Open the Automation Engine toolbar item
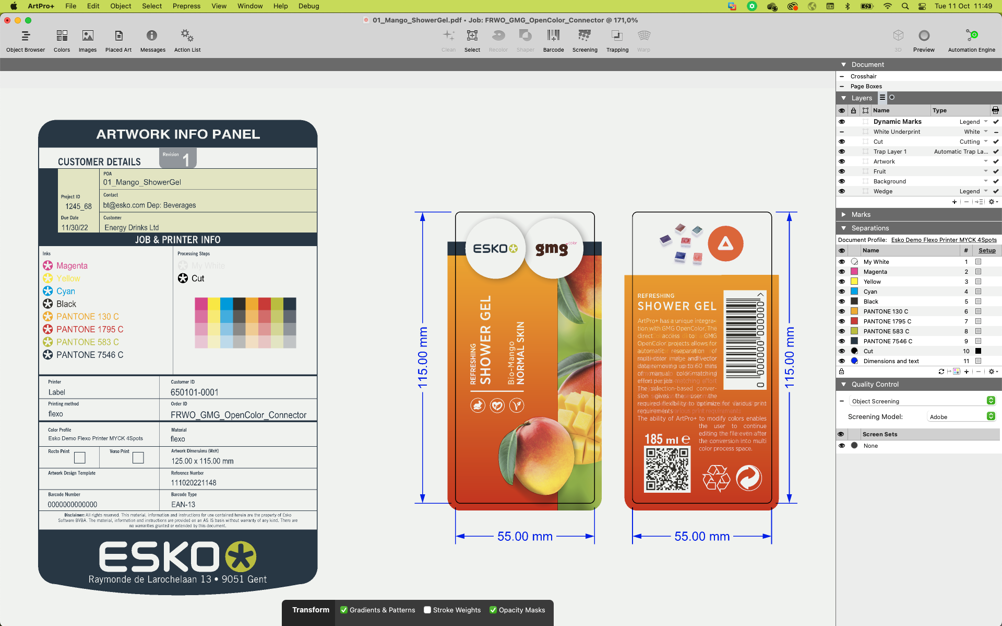 click(971, 40)
